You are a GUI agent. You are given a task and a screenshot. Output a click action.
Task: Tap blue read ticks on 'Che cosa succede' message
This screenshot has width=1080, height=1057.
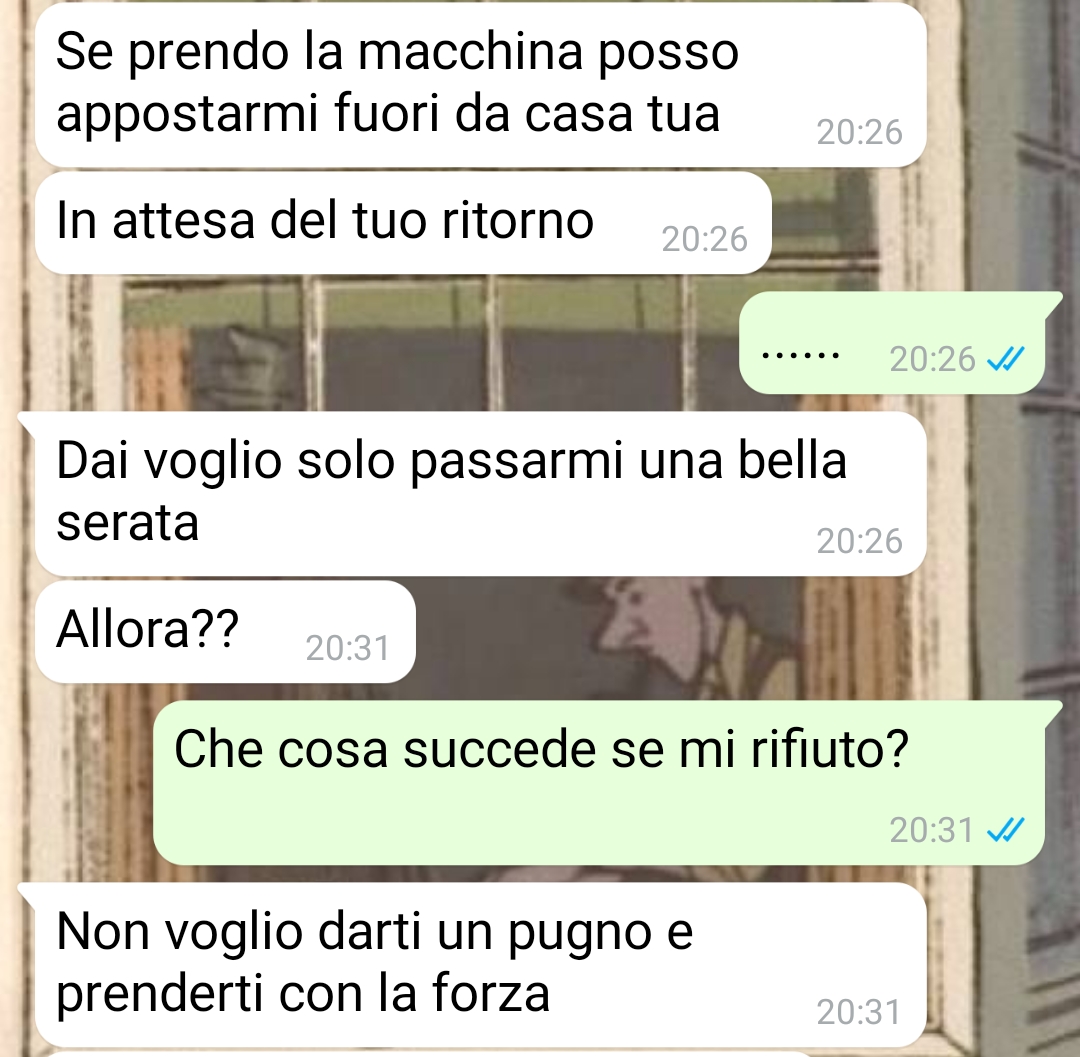pos(1006,830)
